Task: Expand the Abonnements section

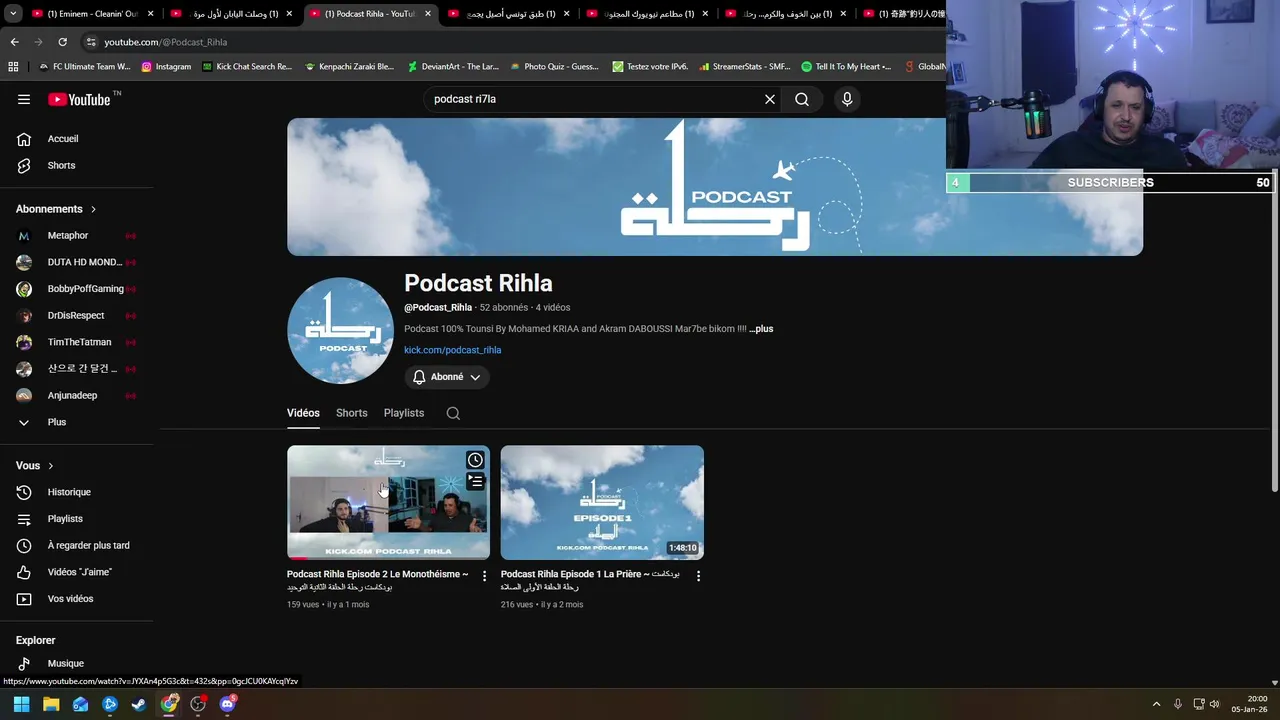Action: tap(56, 209)
